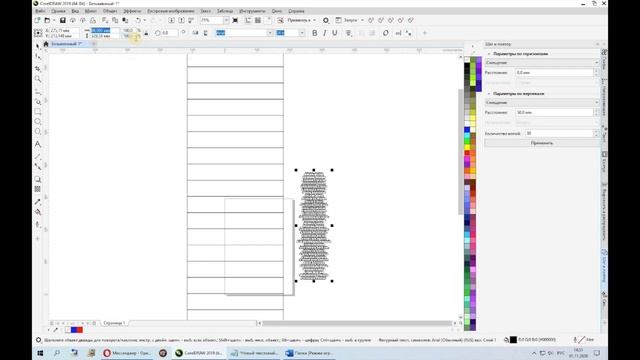The width and height of the screenshot is (640, 360).
Task: Open the Effects menu
Action: pyautogui.click(x=132, y=11)
